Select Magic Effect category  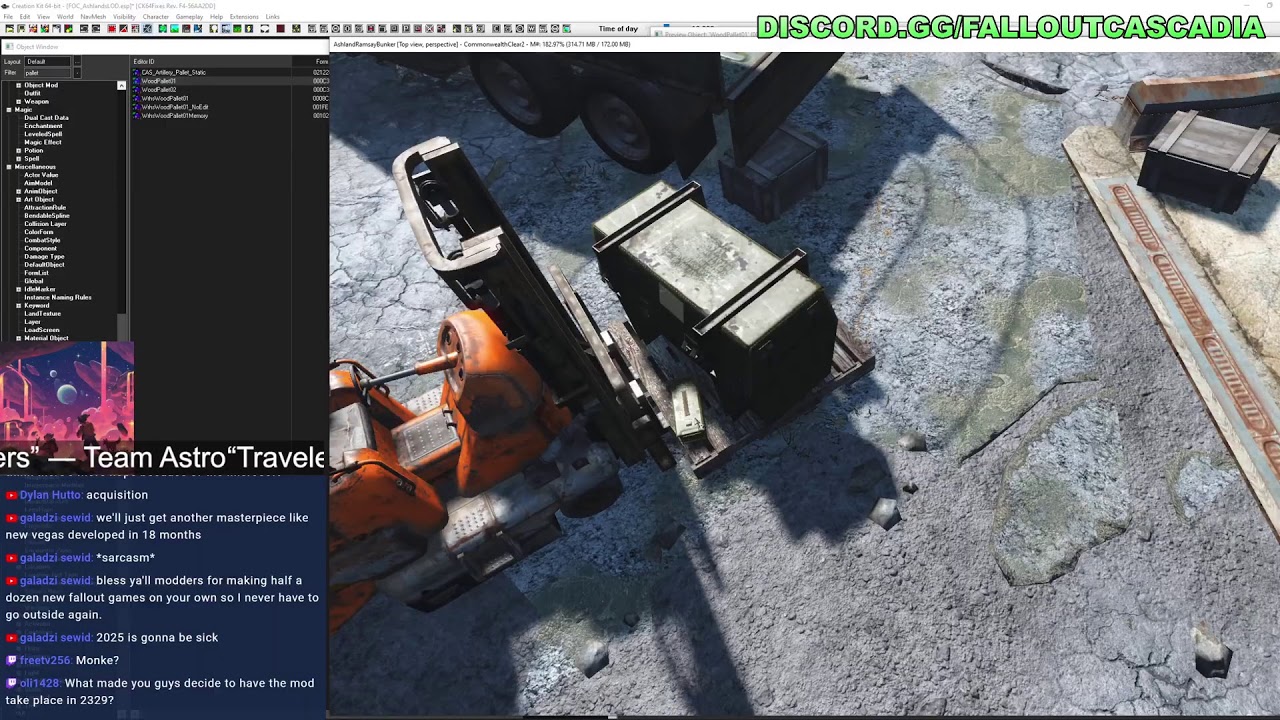point(43,142)
